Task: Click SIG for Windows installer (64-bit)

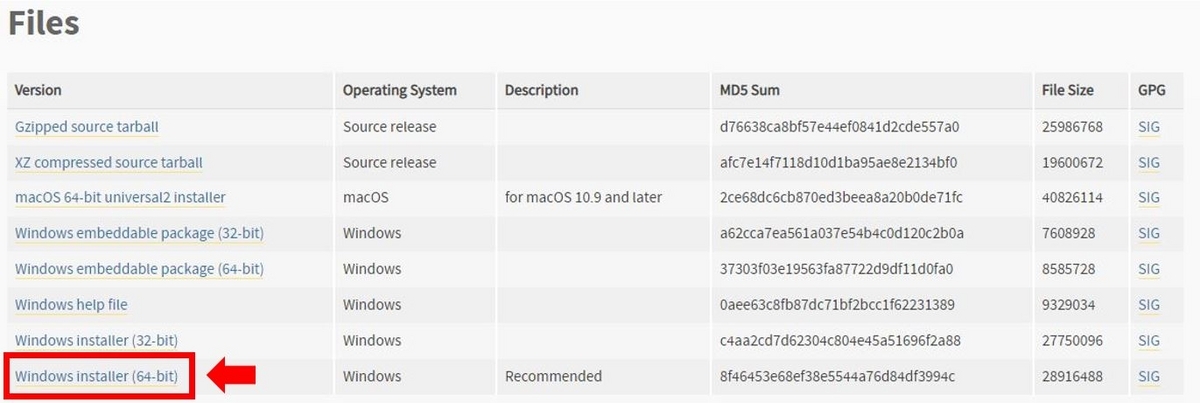Action: coord(1149,376)
